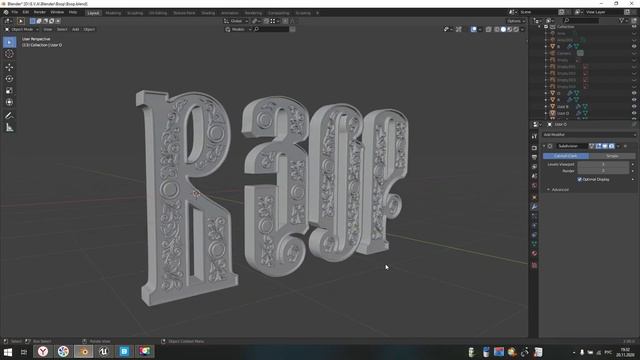Screen dimensions: 640x360
Task: Switch to the Shading workspace tab
Action: pos(208,13)
